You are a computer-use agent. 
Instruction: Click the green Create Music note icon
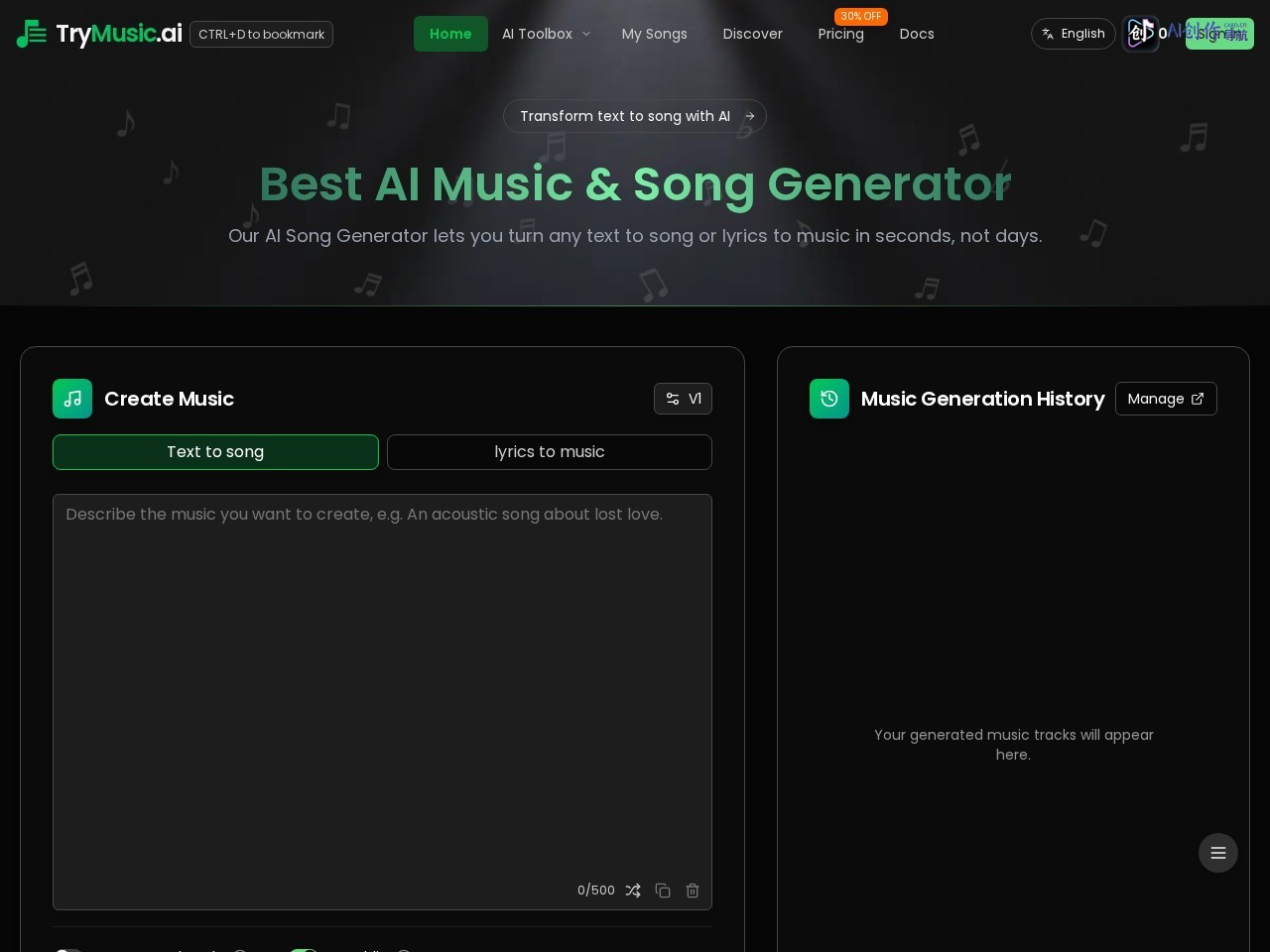pyautogui.click(x=72, y=399)
